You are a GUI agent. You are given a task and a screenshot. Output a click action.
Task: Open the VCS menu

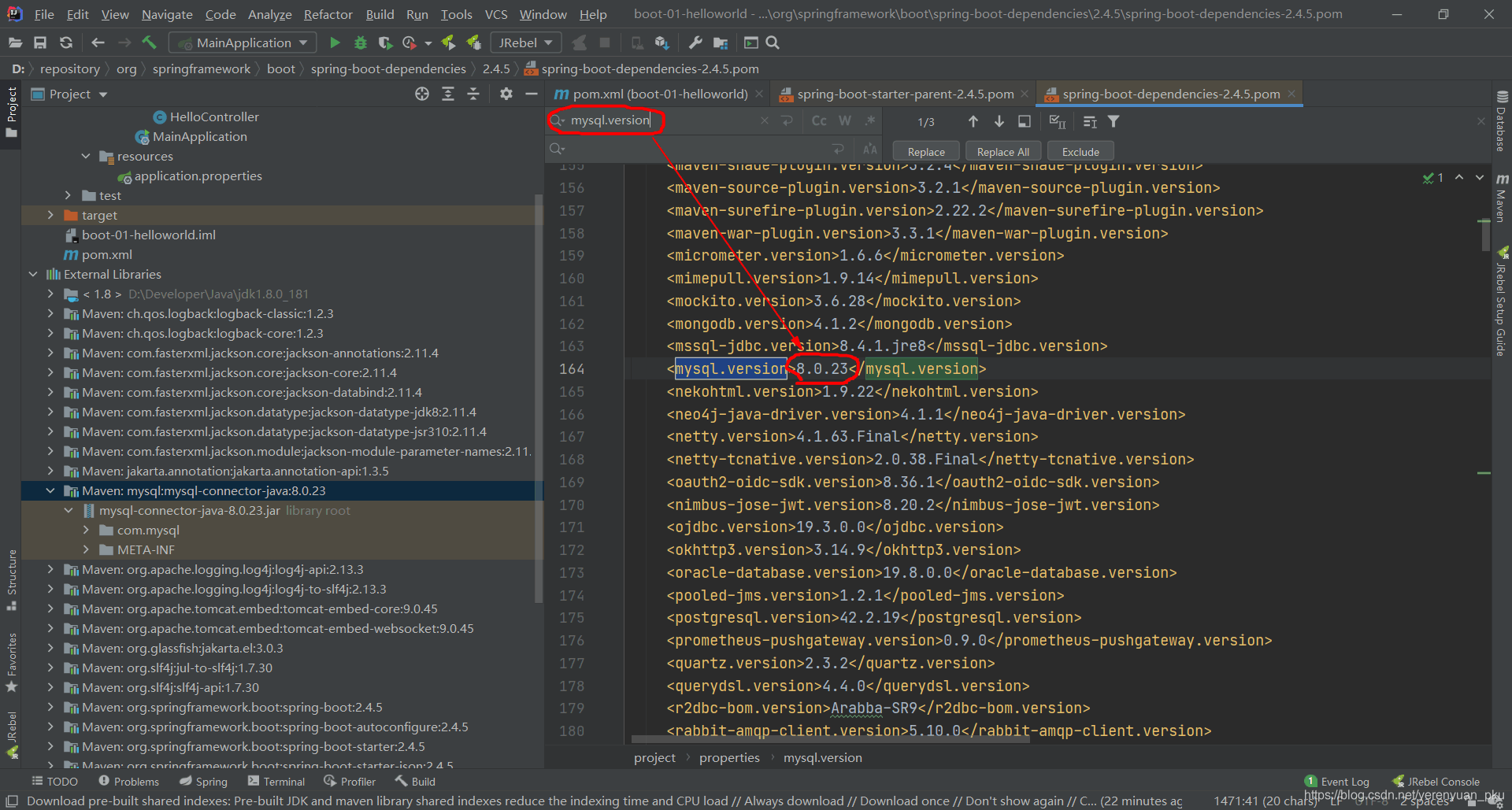coord(496,14)
